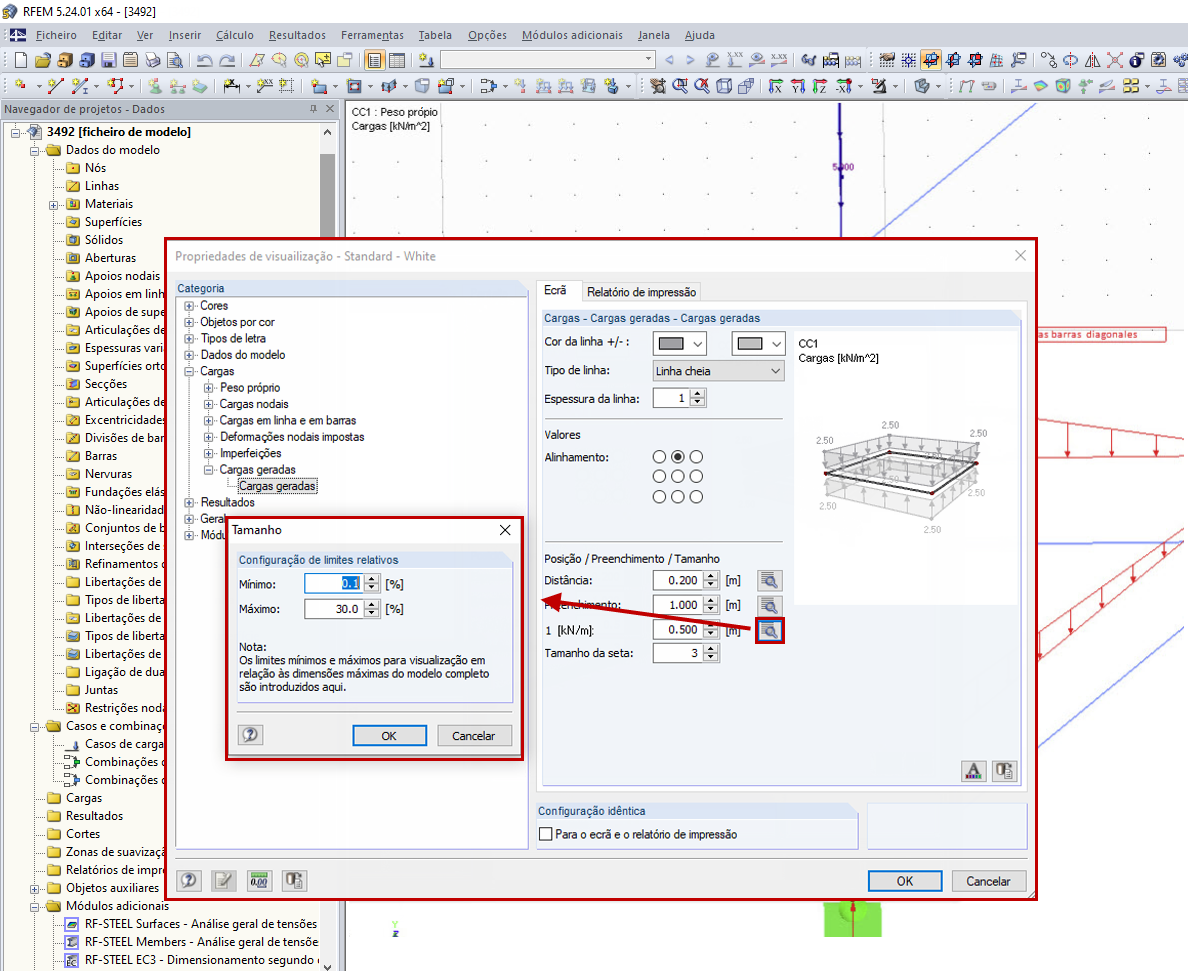Open size limits button beside 1 [kN/m] field

[769, 630]
